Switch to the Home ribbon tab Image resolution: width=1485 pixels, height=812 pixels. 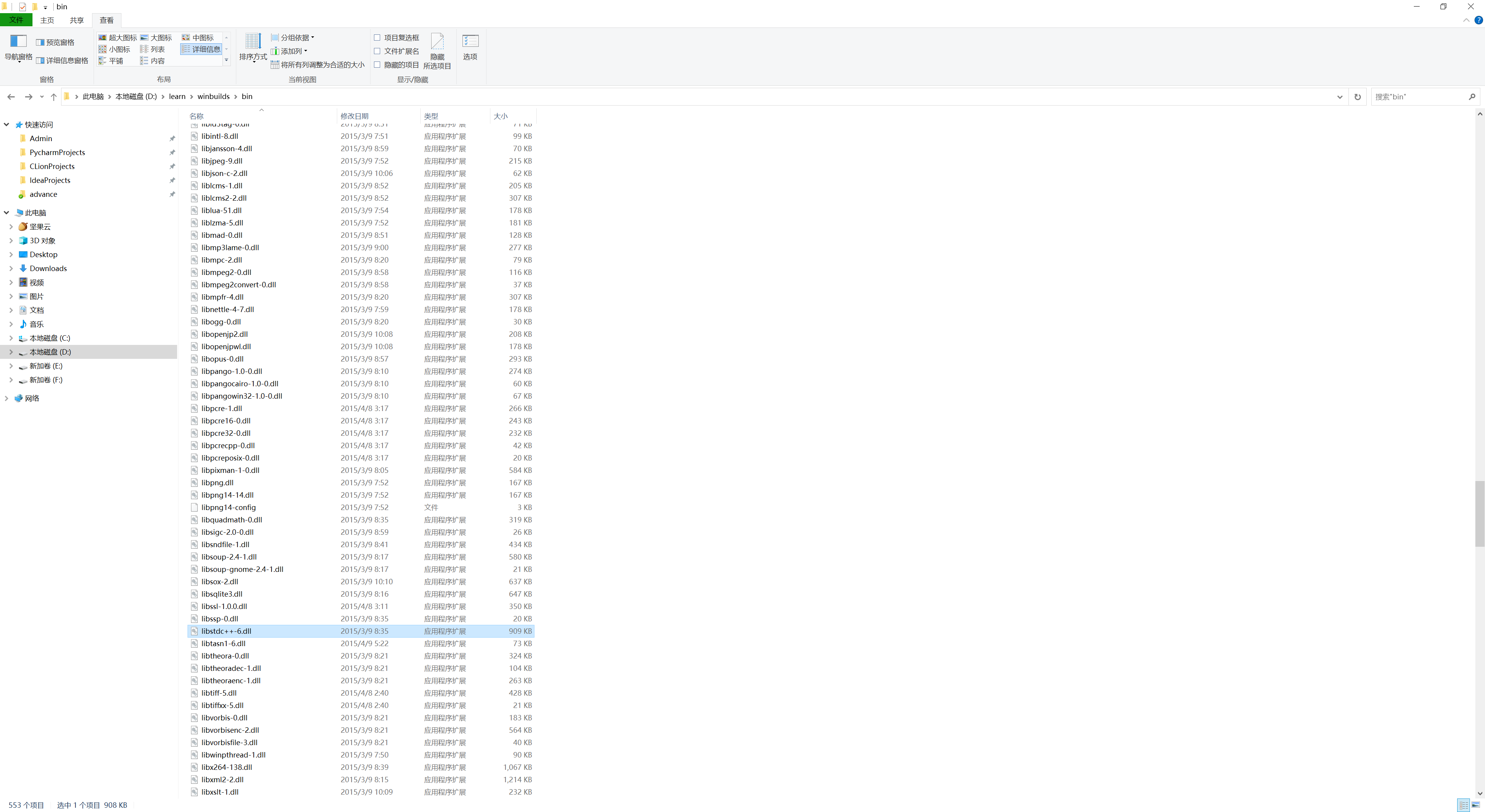[47, 20]
